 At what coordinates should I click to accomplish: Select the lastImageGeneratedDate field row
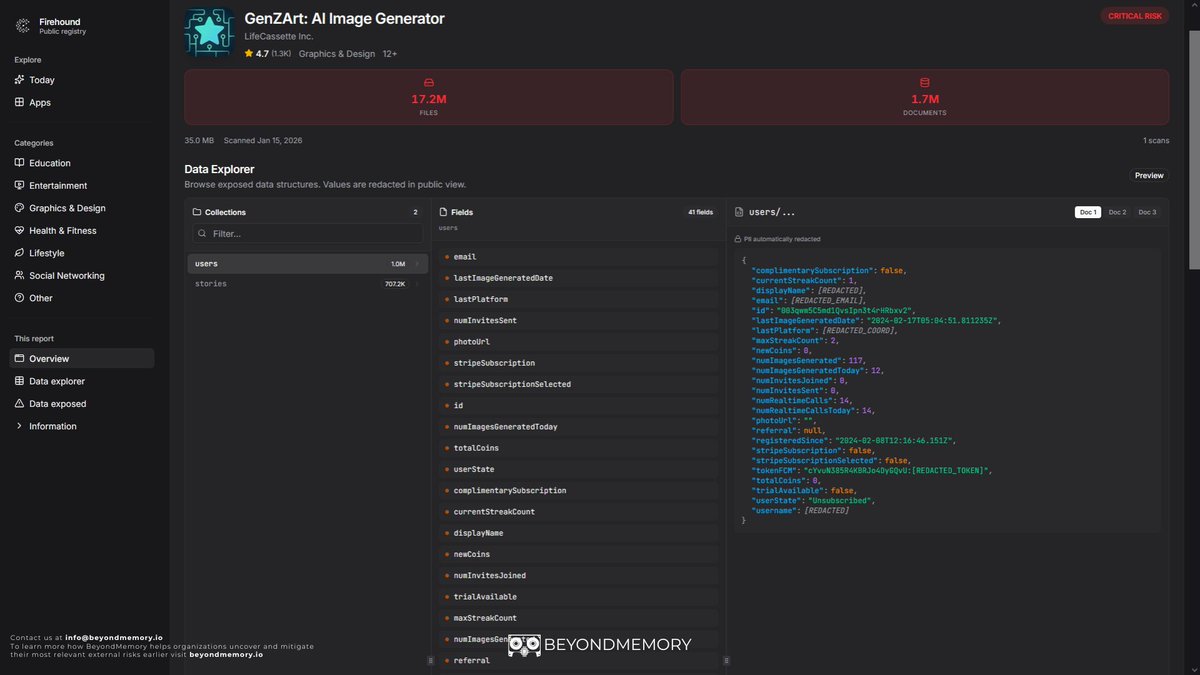pyautogui.click(x=578, y=278)
